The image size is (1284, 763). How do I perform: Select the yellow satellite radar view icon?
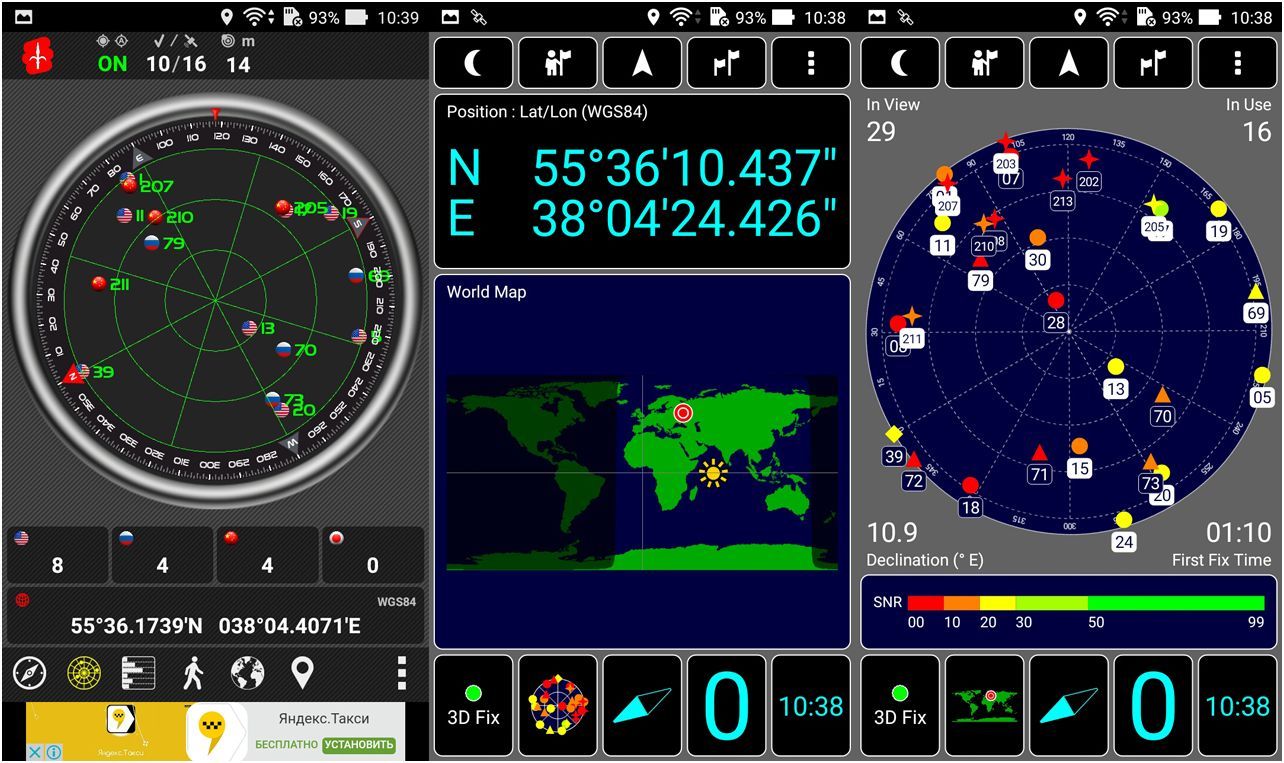click(x=84, y=673)
